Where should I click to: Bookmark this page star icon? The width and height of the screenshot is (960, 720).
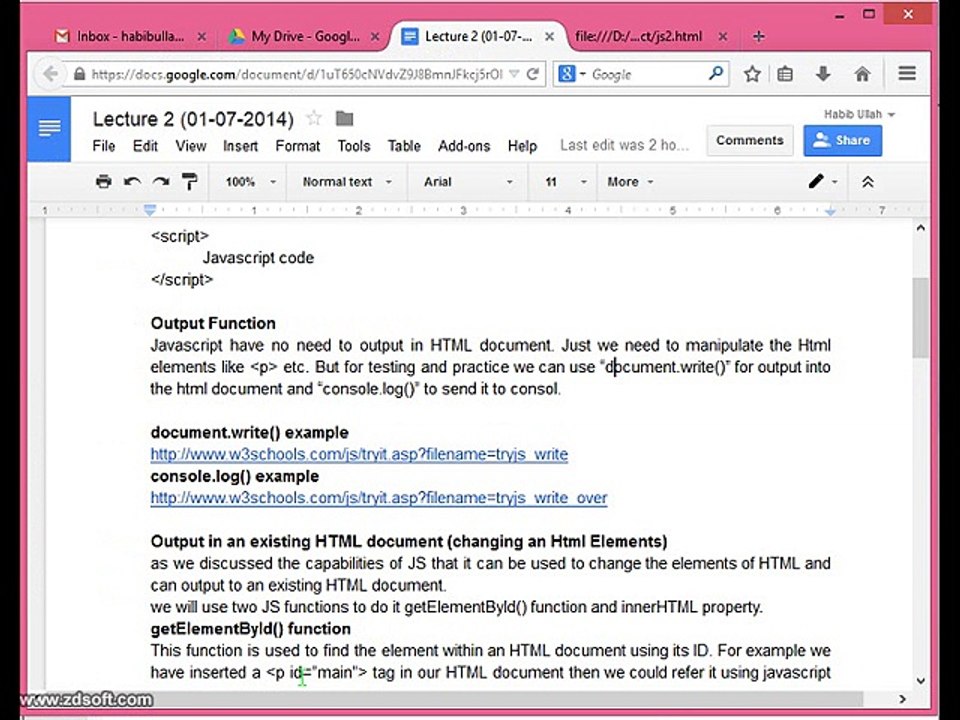752,74
